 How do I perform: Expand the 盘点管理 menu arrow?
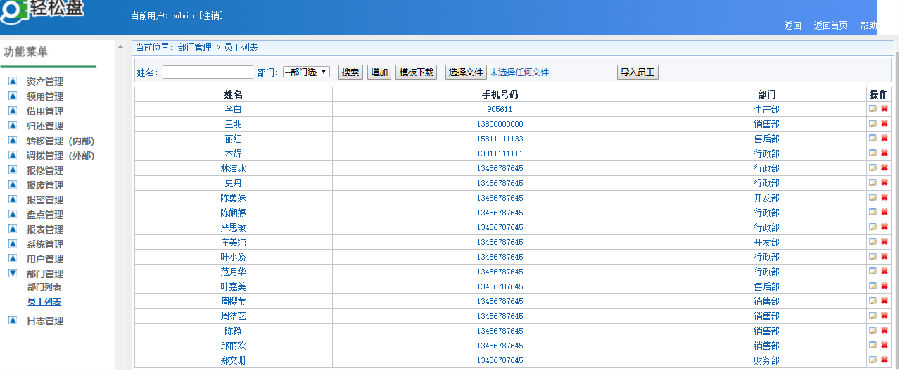point(12,214)
